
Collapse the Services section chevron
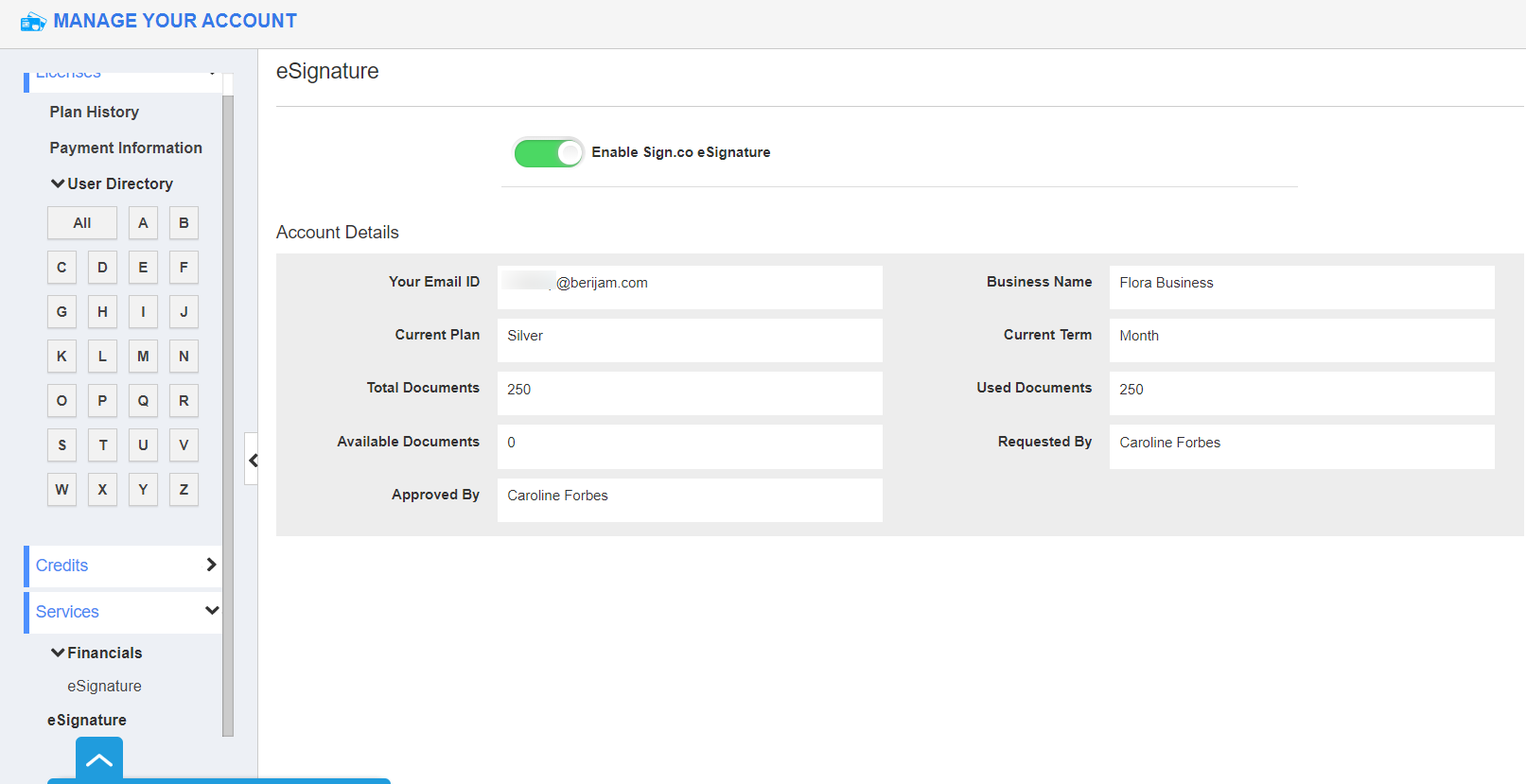[x=212, y=611]
